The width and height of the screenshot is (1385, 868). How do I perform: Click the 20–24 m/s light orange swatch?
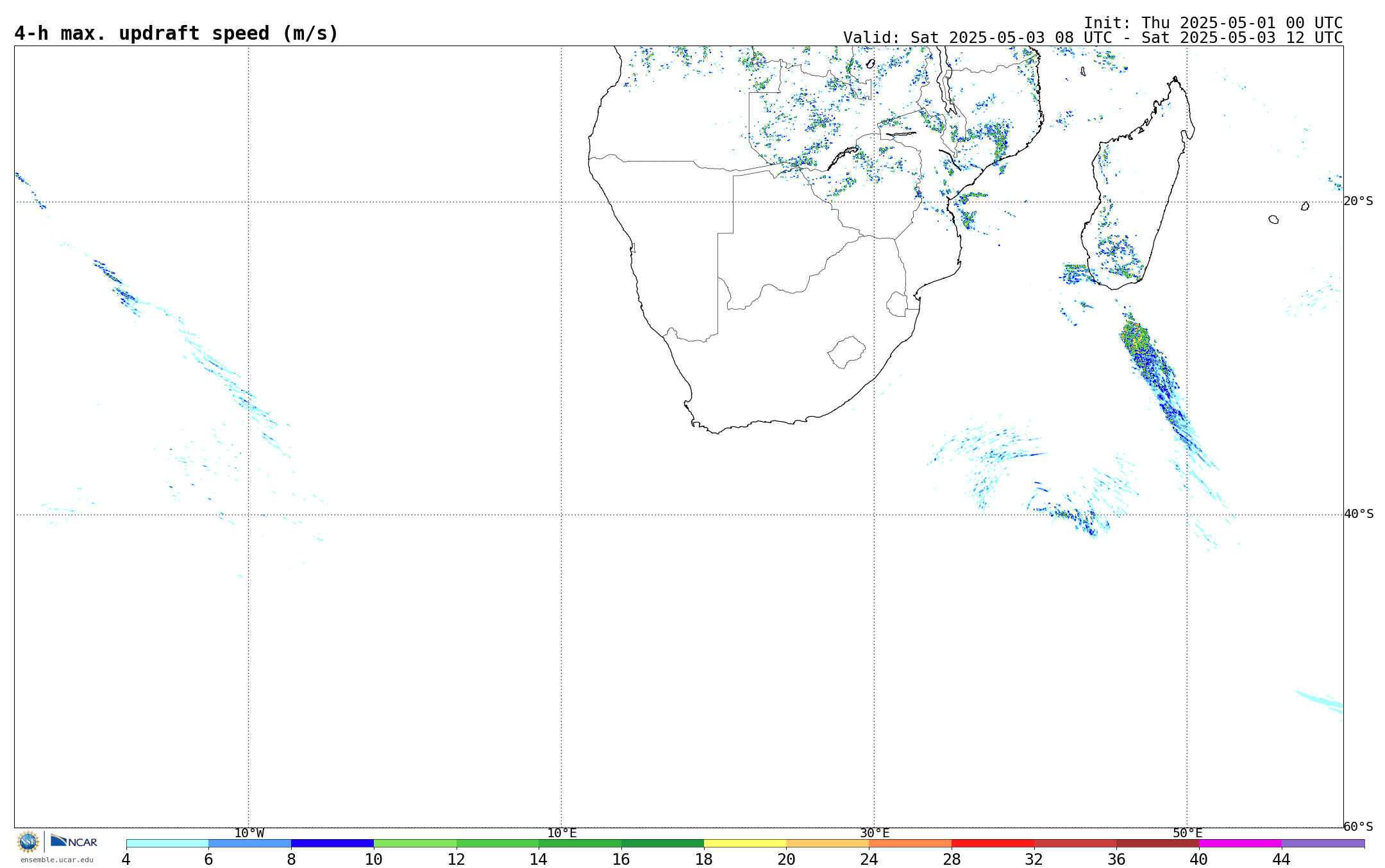tap(828, 844)
